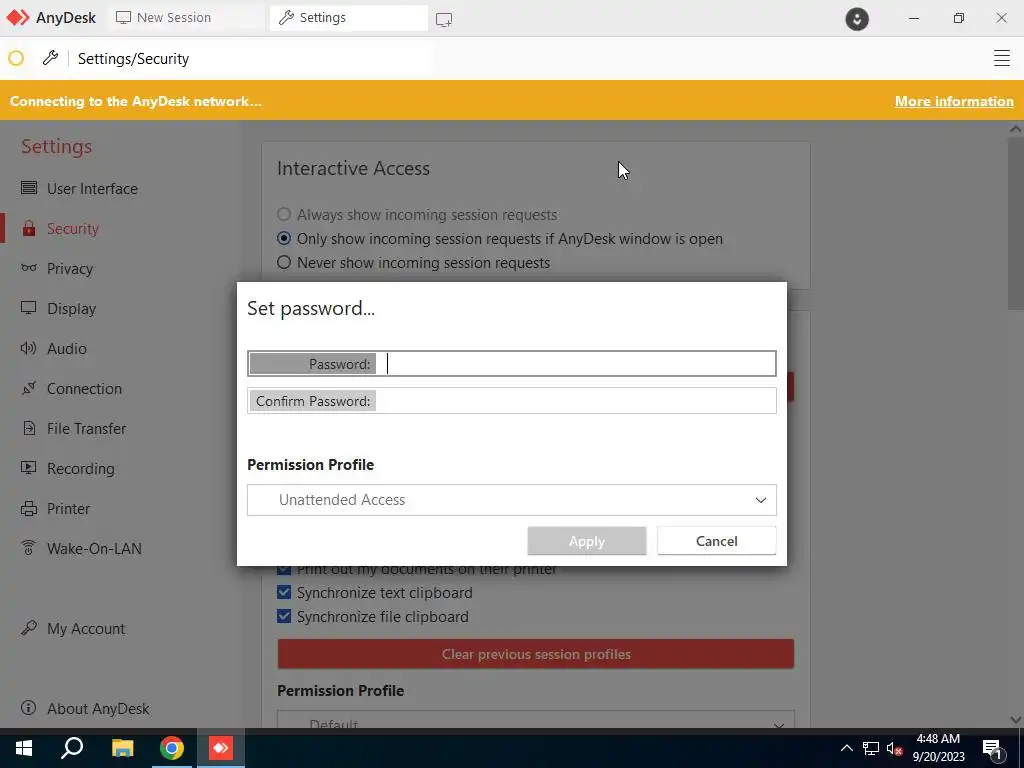Open Display settings
1024x768 pixels.
(71, 308)
